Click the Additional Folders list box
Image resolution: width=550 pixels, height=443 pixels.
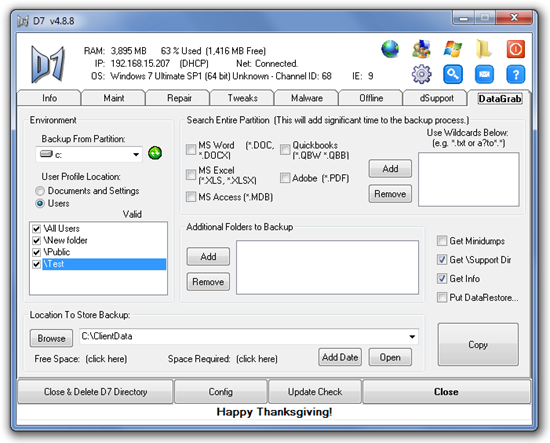tap(327, 267)
